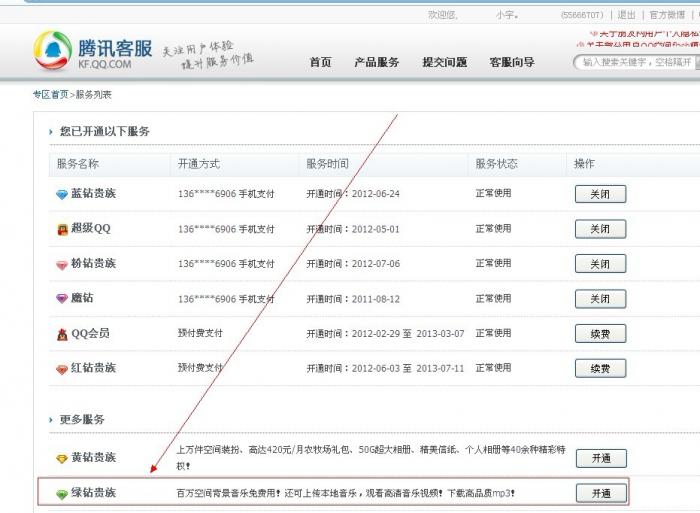This screenshot has width=700, height=513.
Task: Click the QQ会员 penguin icon
Action: click(x=62, y=334)
